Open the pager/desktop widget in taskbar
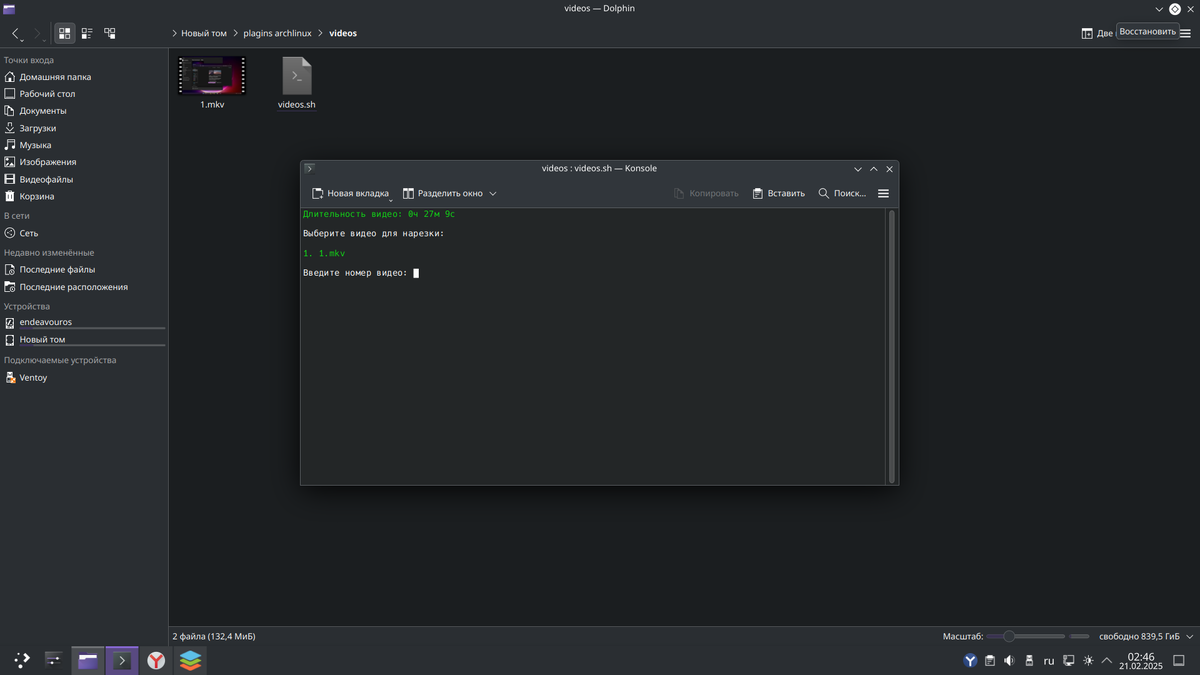Image resolution: width=1200 pixels, height=675 pixels. (54, 660)
